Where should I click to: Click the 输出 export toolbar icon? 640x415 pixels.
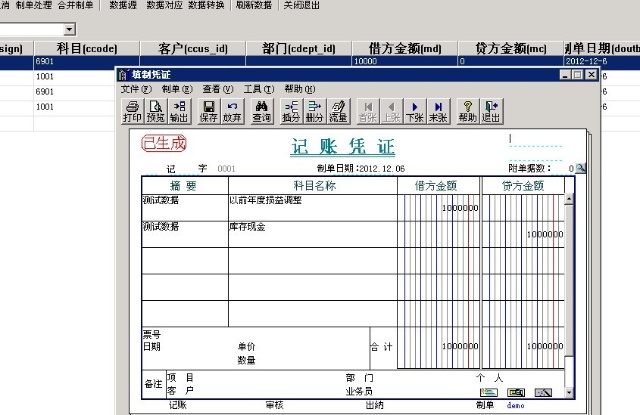pyautogui.click(x=179, y=111)
